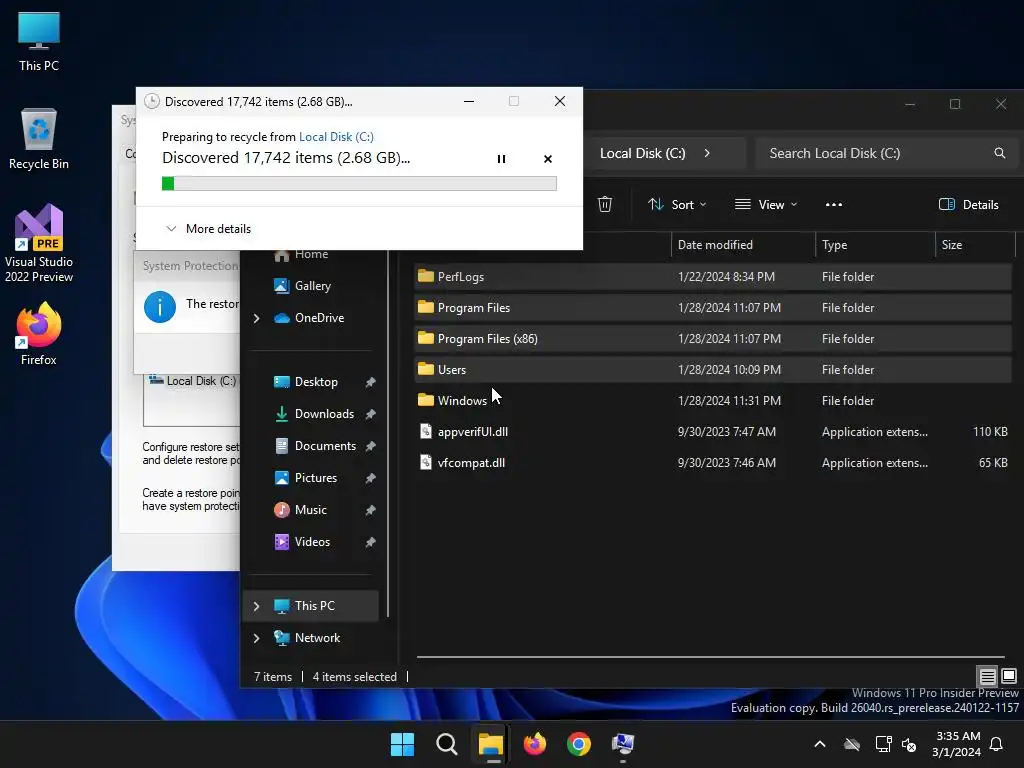Open OneDrive in the navigation pane

pyautogui.click(x=308, y=317)
